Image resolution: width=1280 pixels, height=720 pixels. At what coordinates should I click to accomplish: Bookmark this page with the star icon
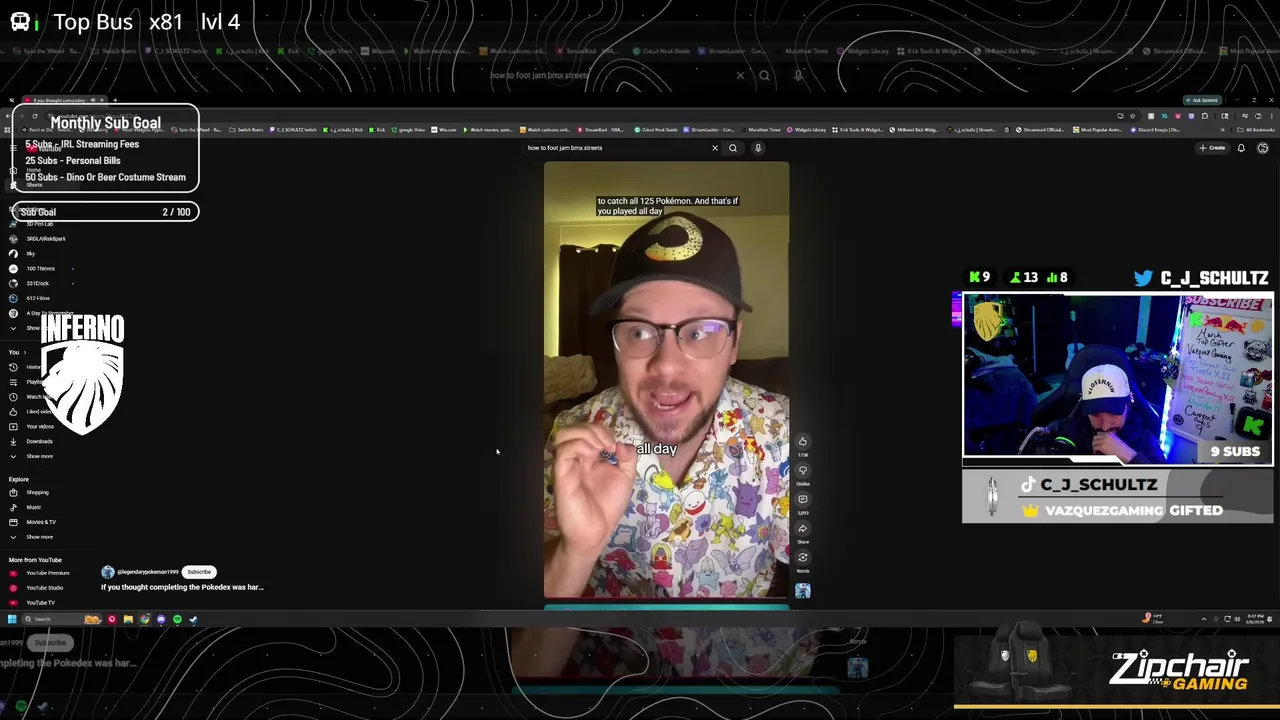[1132, 116]
